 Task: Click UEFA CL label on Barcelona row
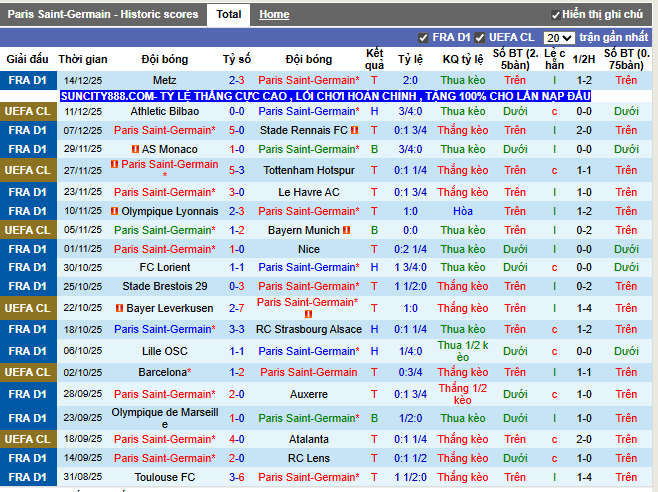pyautogui.click(x=28, y=372)
